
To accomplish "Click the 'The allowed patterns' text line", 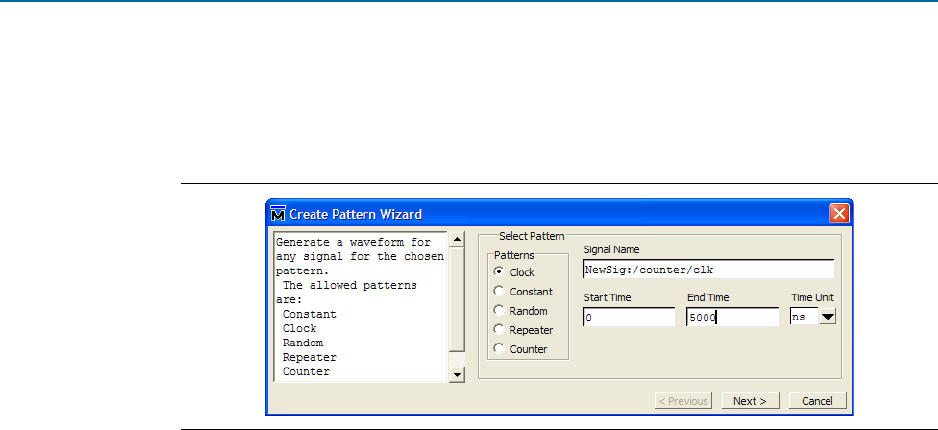I will [x=350, y=285].
